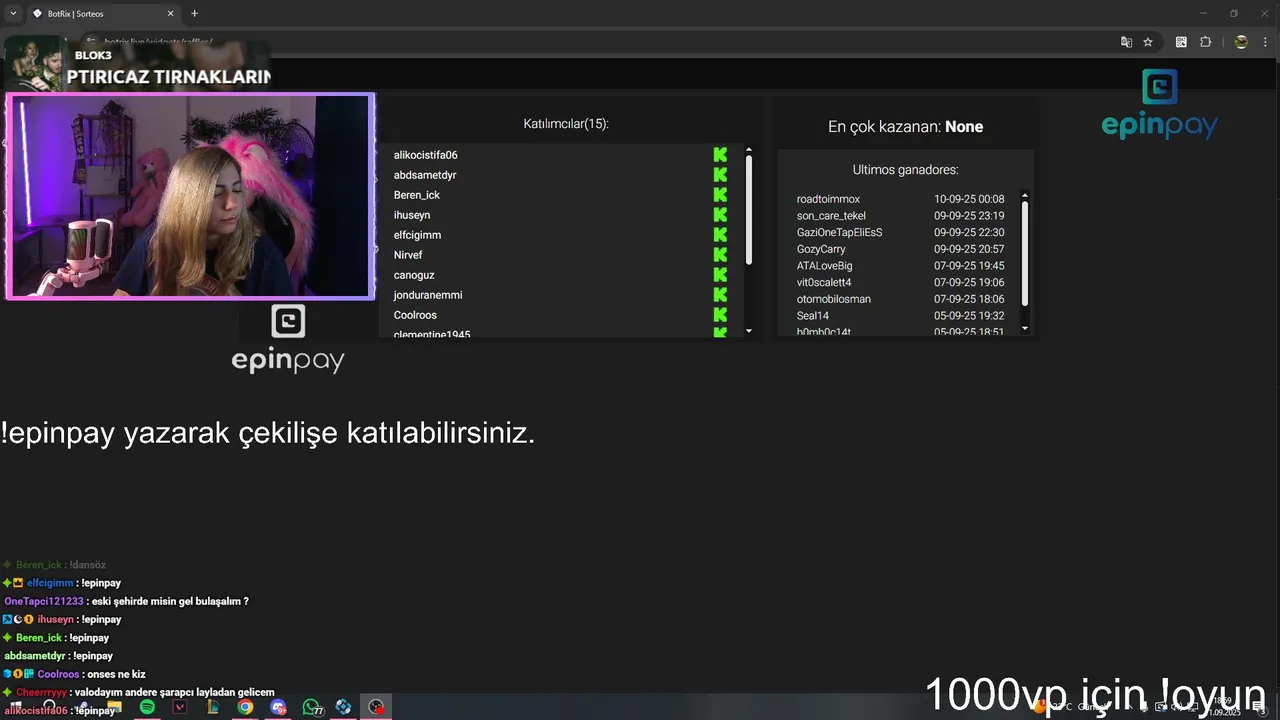Open League of Legends from the taskbar
Viewport: 1280px width, 720px height.
pos(212,707)
